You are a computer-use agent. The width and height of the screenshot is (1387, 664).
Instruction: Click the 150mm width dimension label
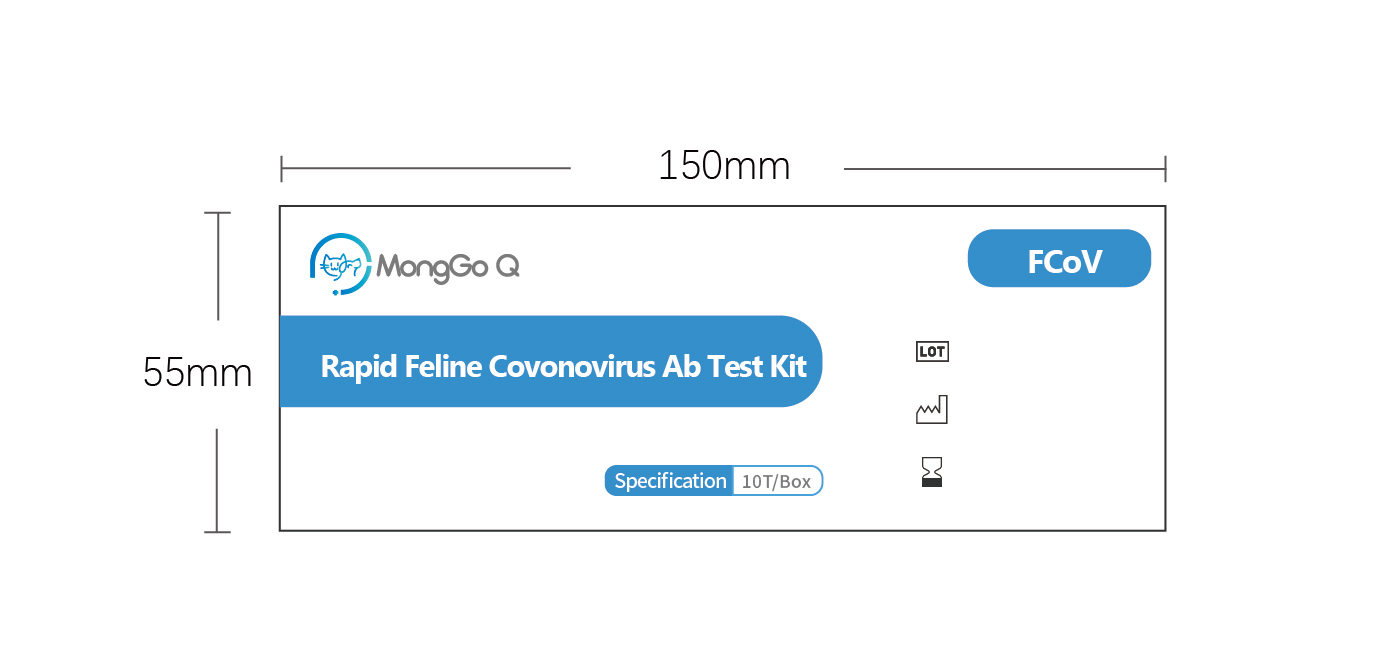(724, 166)
